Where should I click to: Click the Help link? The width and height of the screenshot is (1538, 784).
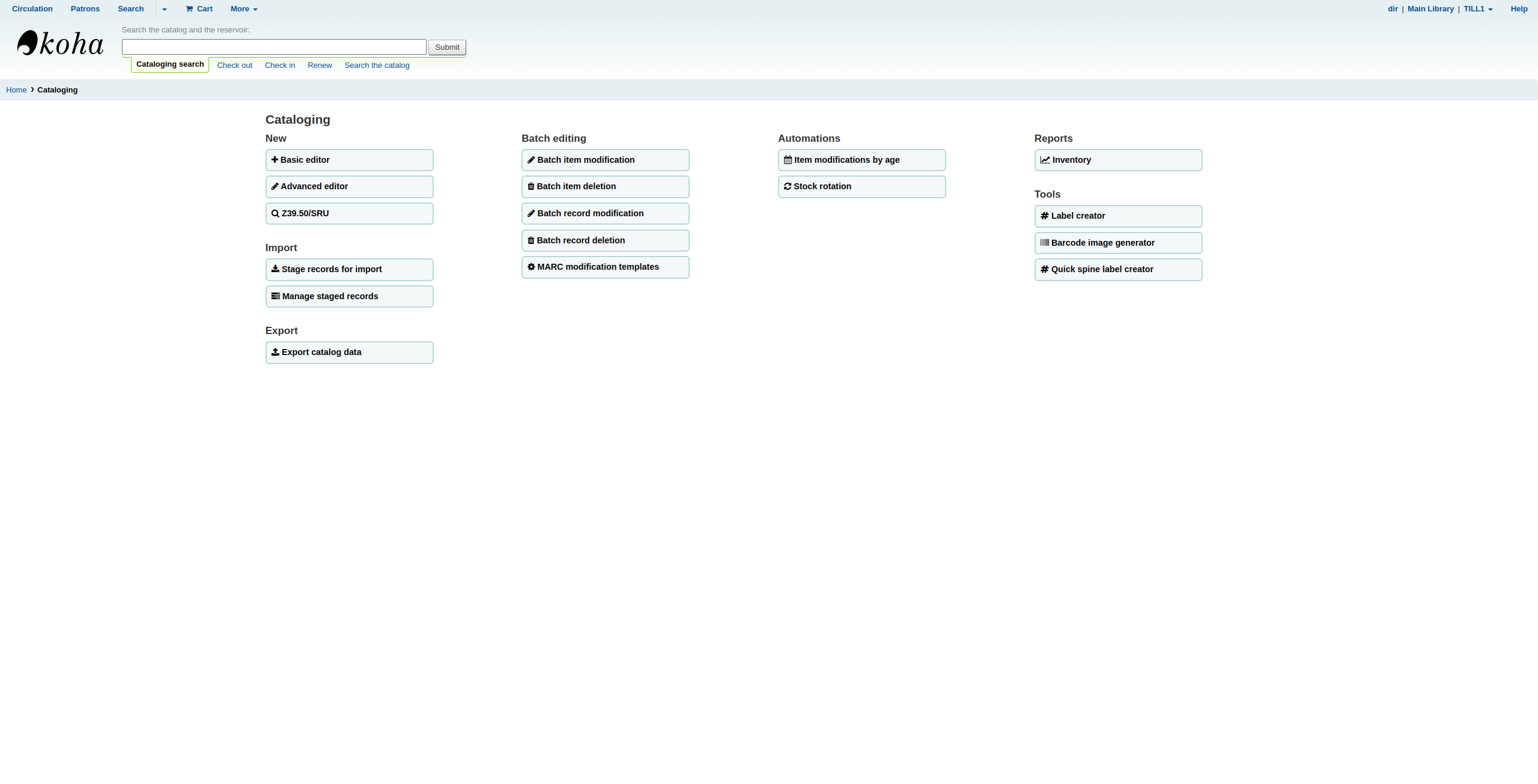point(1519,9)
